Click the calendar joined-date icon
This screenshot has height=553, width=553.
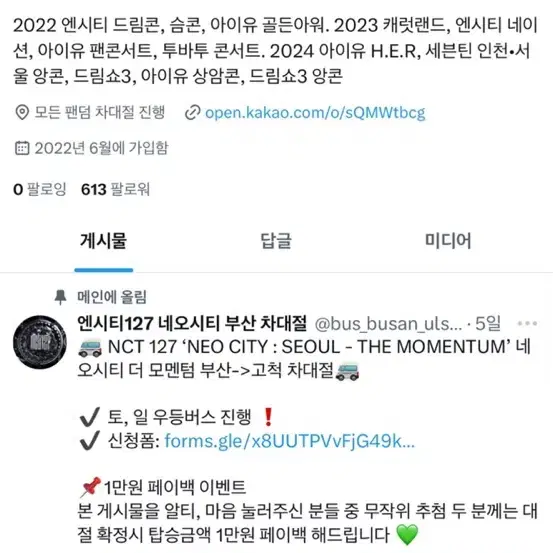[x=22, y=148]
